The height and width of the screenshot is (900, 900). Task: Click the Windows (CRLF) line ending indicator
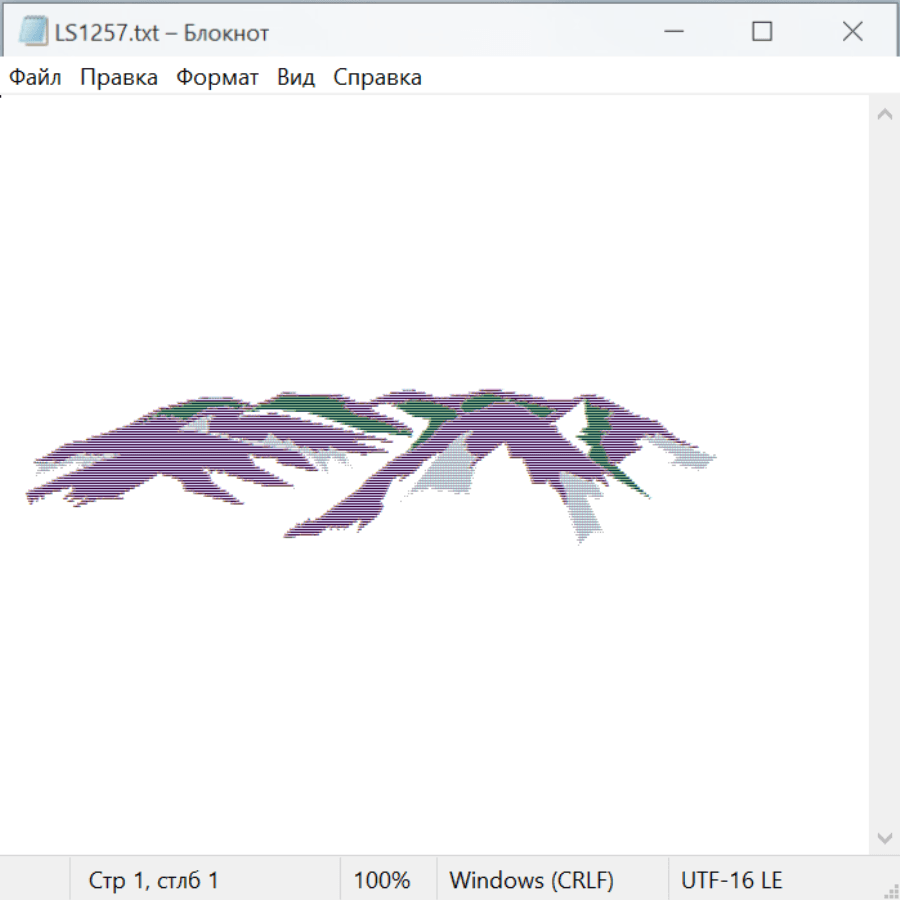531,880
